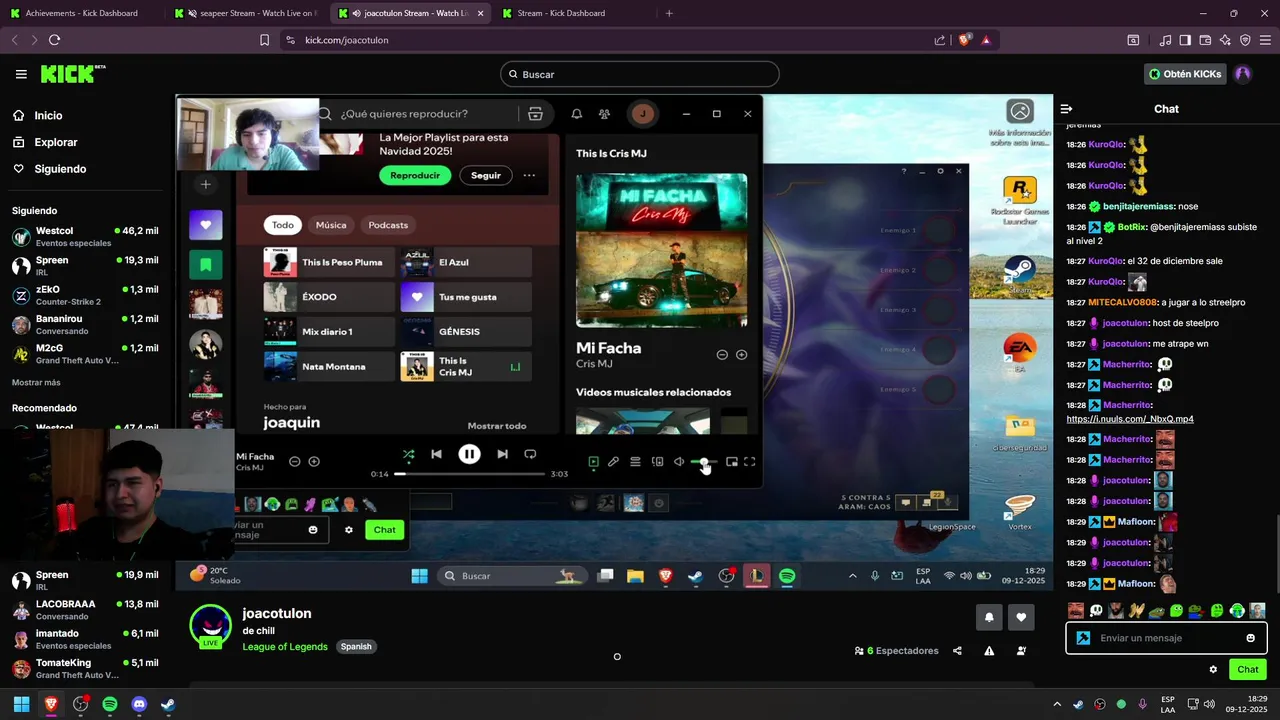Screen dimensions: 1280x720
Task: Expand followed list with Mostrar más
Action: click(36, 383)
